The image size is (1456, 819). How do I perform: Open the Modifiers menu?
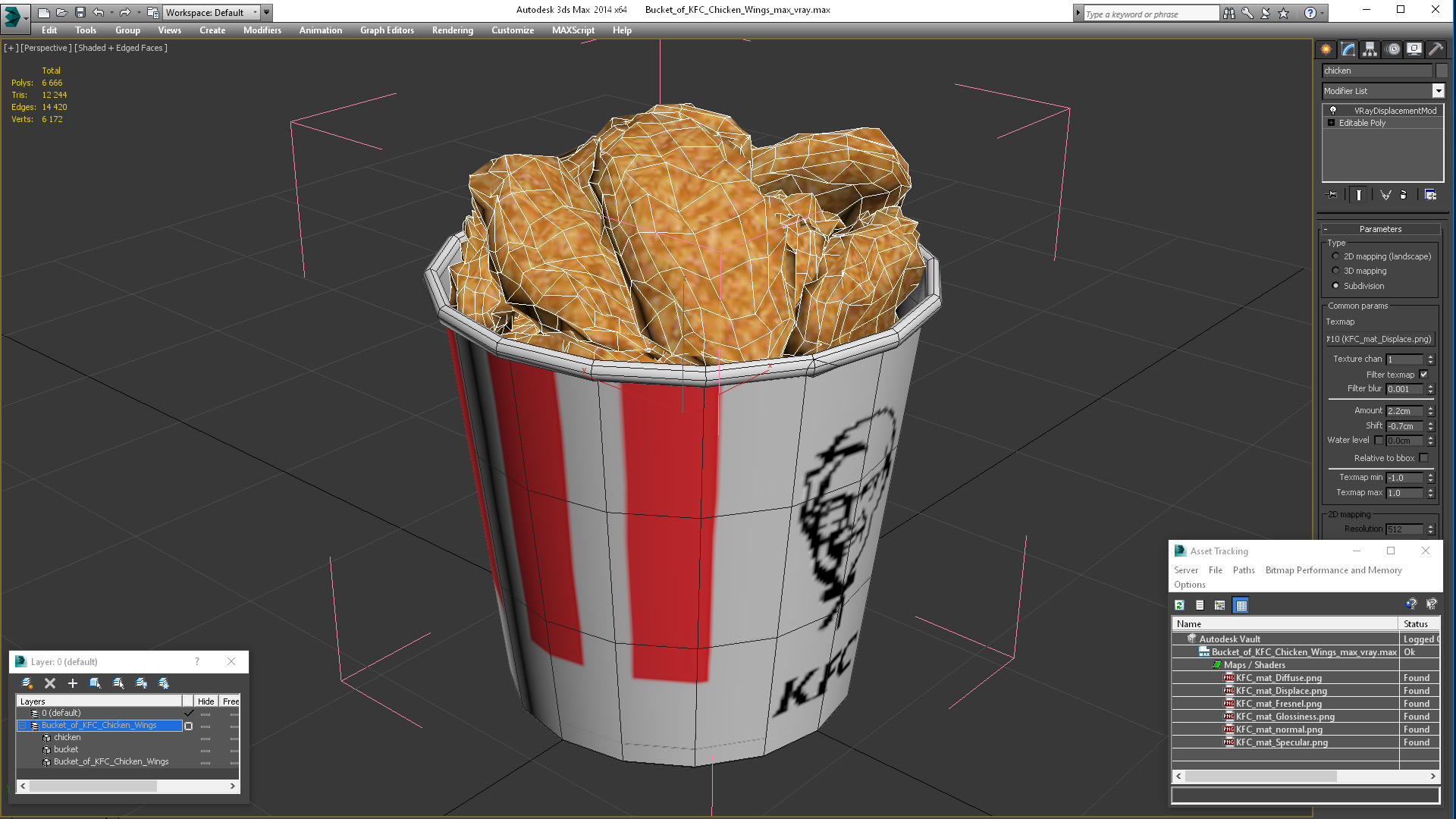(x=262, y=30)
